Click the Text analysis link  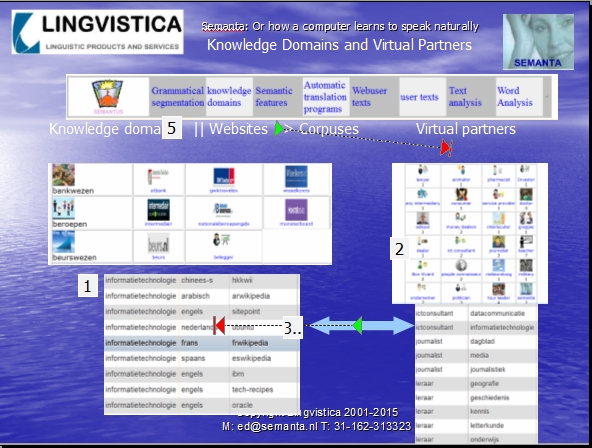[465, 97]
